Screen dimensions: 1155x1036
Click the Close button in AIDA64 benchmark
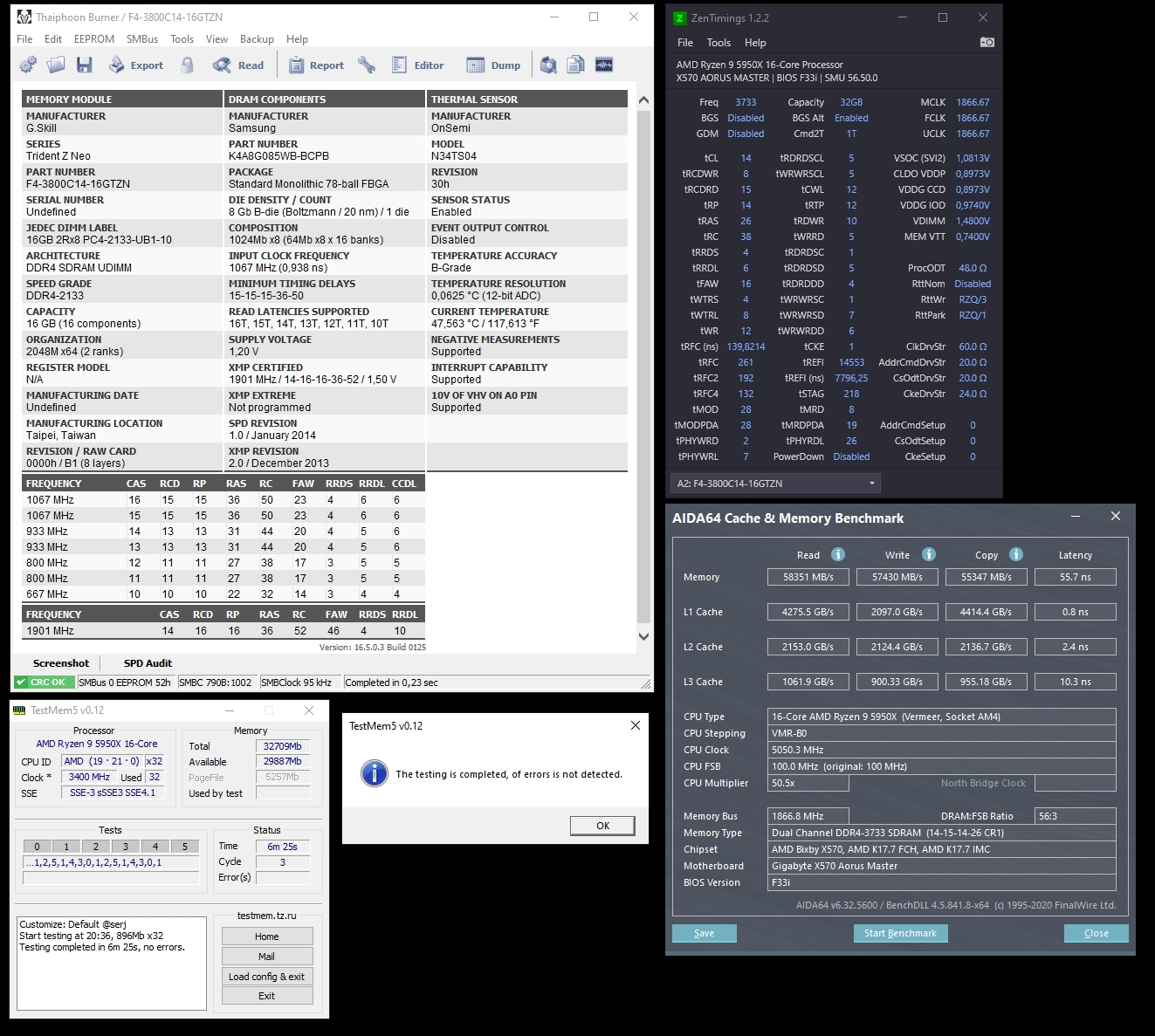click(x=1097, y=933)
